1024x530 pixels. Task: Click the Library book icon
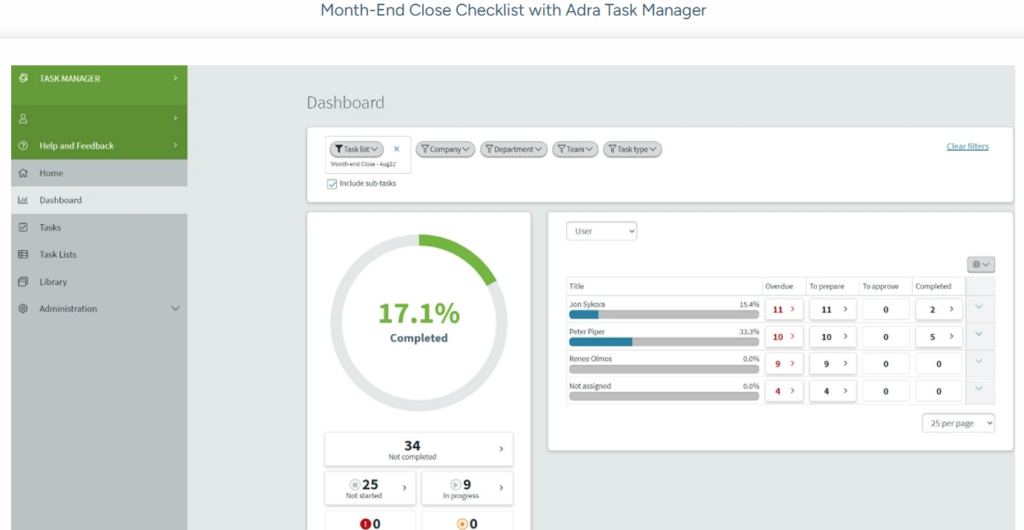[23, 282]
